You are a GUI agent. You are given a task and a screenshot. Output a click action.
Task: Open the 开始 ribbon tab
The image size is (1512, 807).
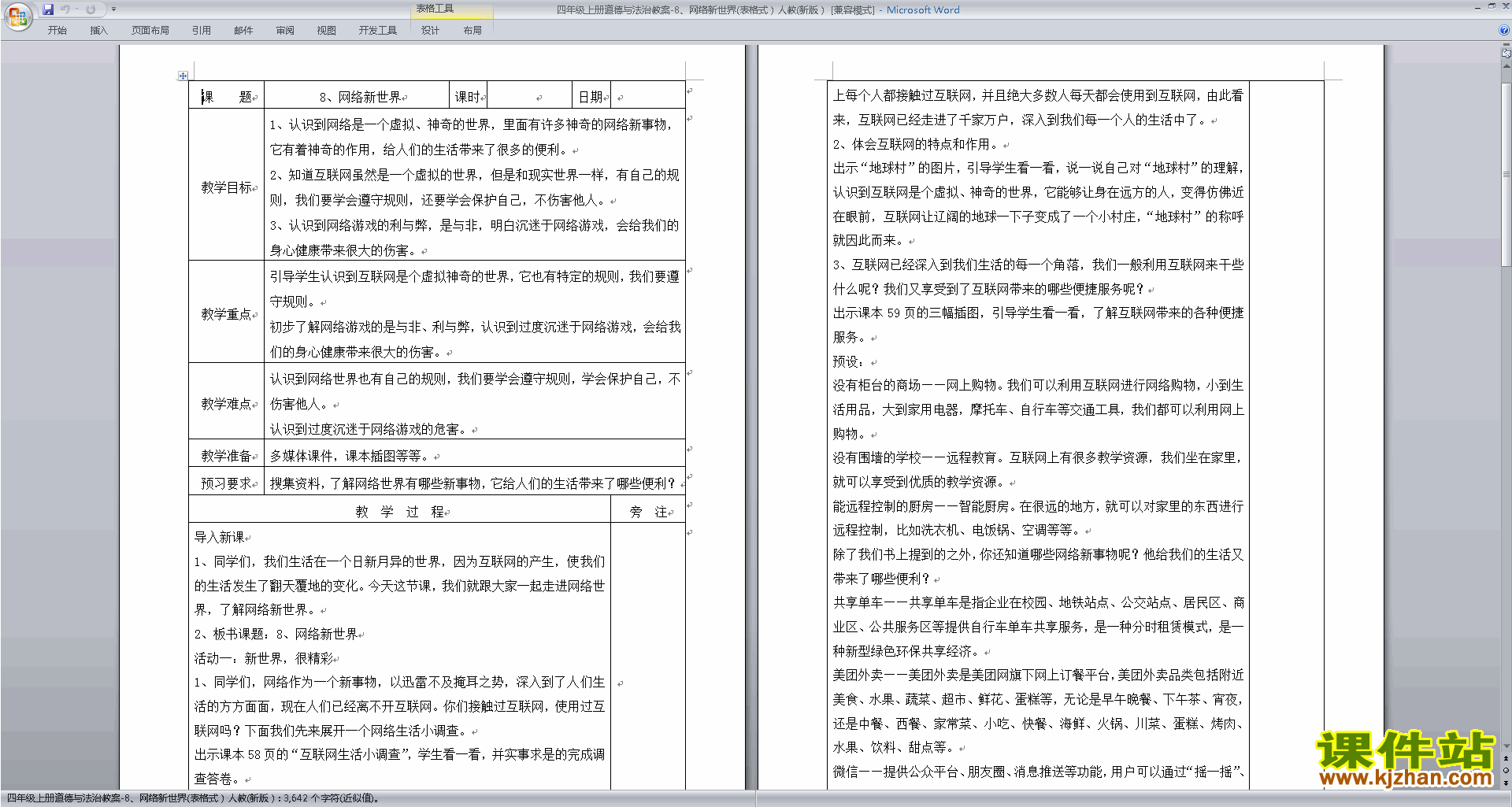(57, 30)
